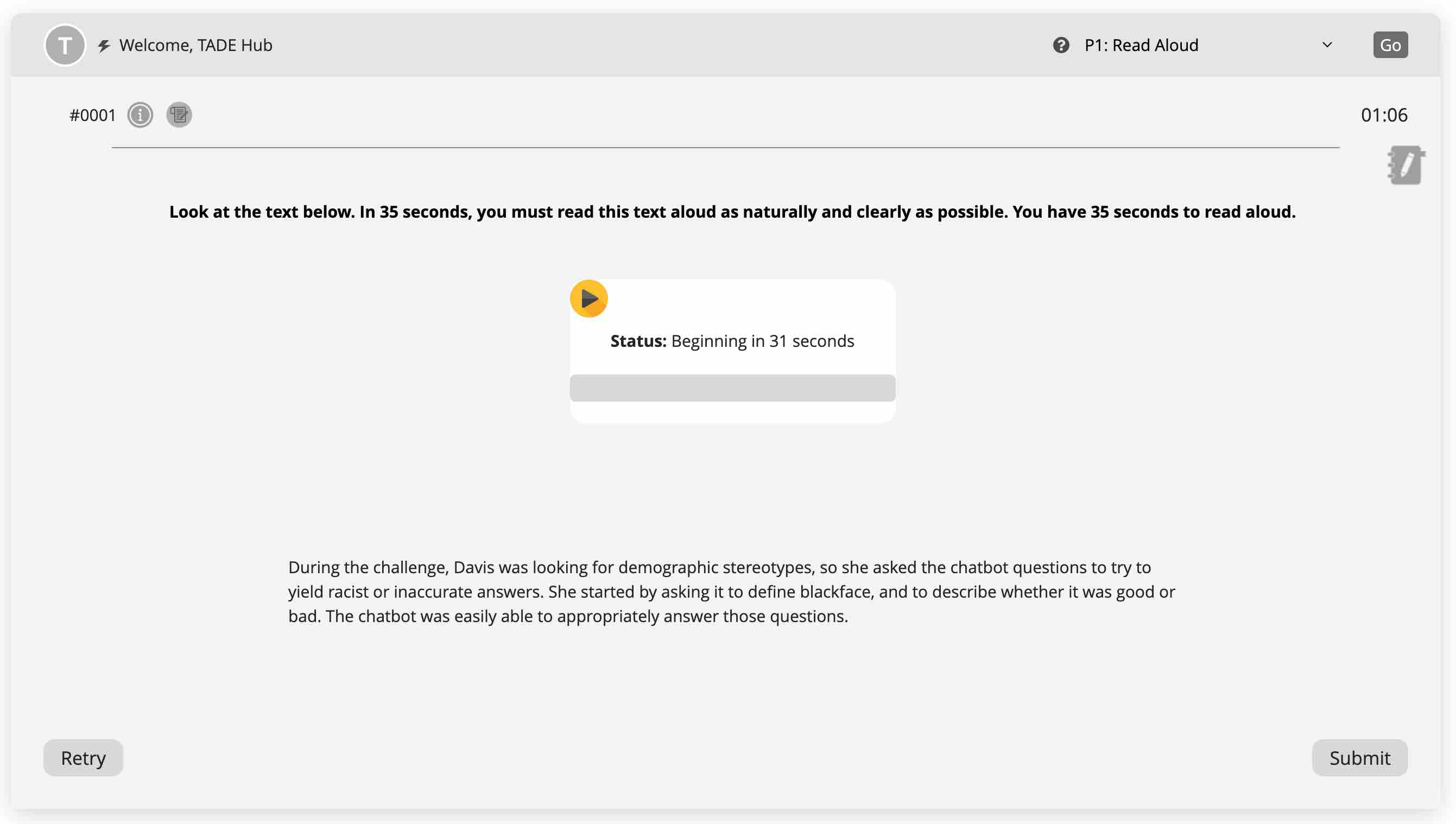
Task: Click the pencil/edit icon on the right side
Action: point(1405,165)
